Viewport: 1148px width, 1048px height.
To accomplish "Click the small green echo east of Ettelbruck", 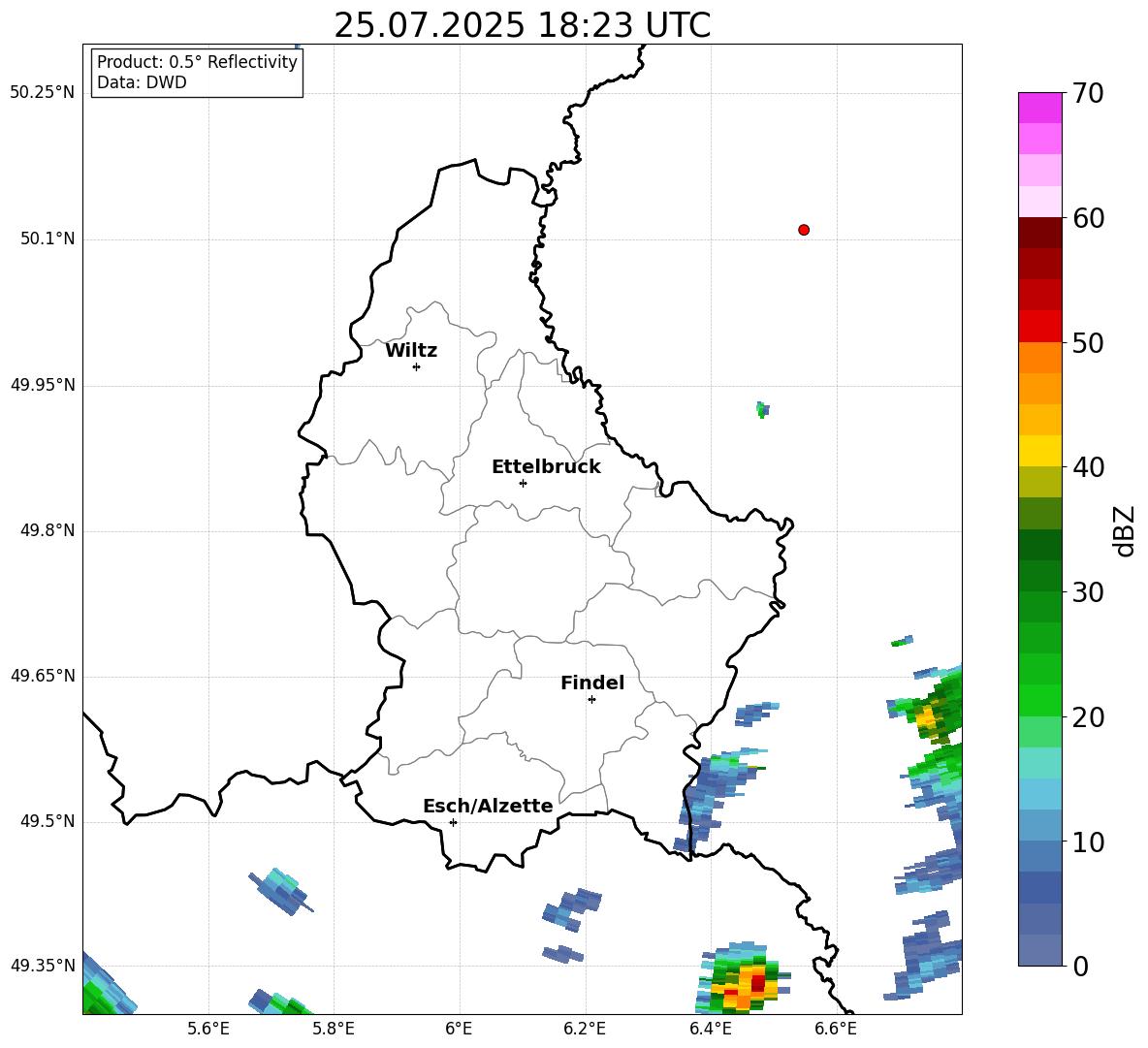I will pyautogui.click(x=762, y=410).
